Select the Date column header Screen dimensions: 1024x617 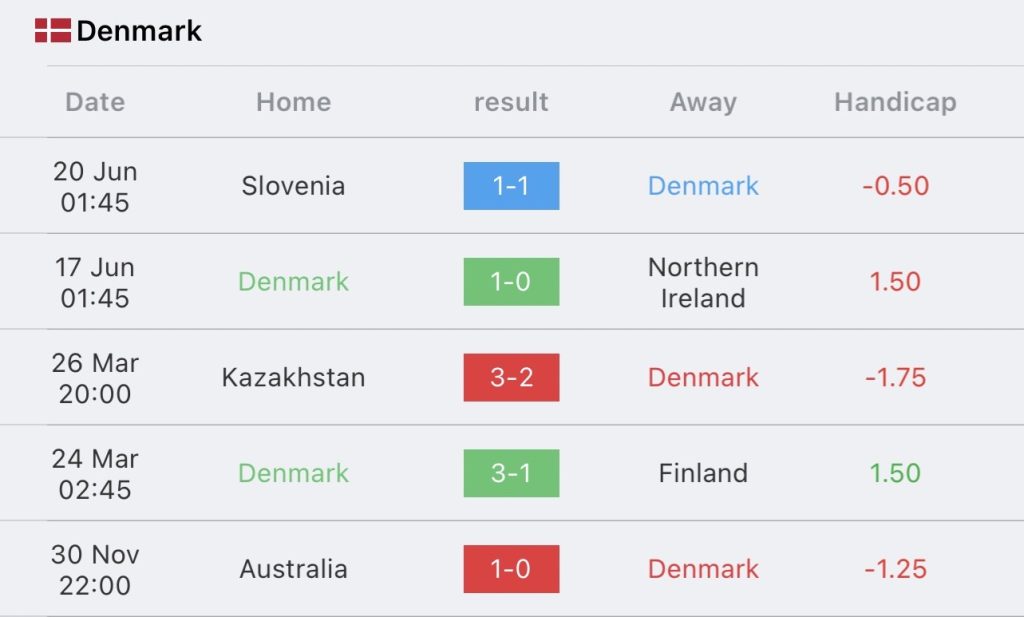[x=95, y=102]
